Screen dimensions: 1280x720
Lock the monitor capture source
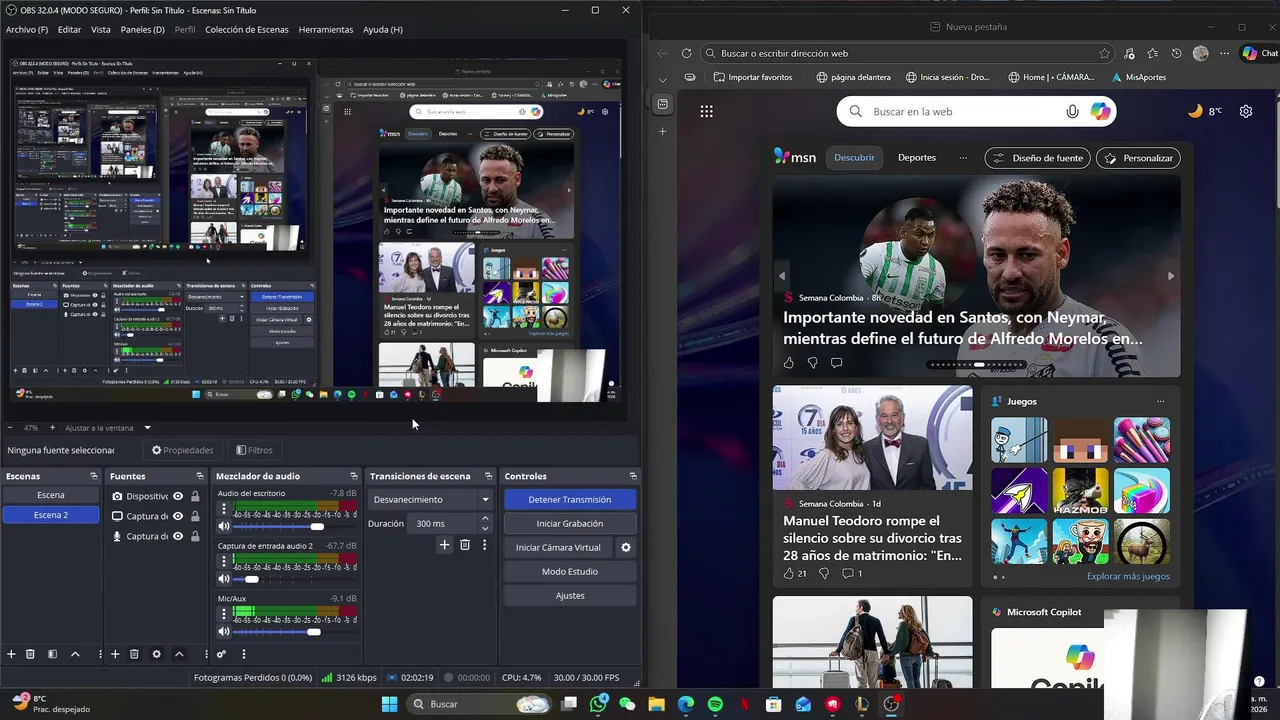(x=195, y=516)
